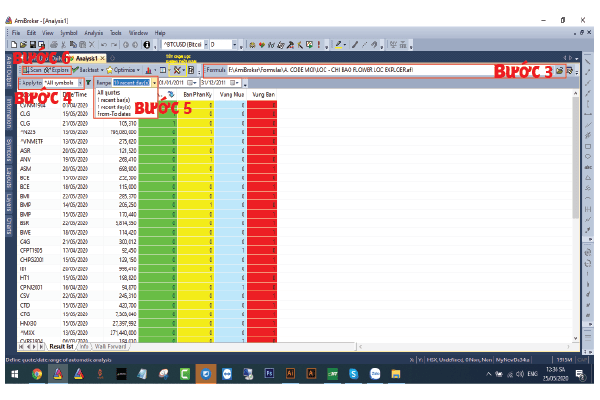Open the Analysis settings wrench icon

177,70
